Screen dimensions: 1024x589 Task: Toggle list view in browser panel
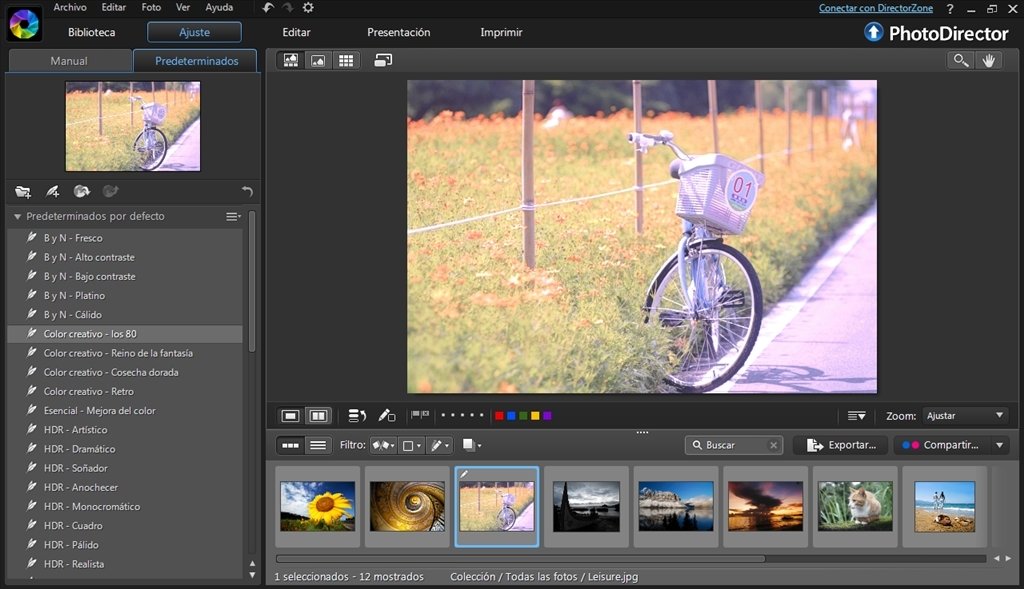tap(318, 445)
